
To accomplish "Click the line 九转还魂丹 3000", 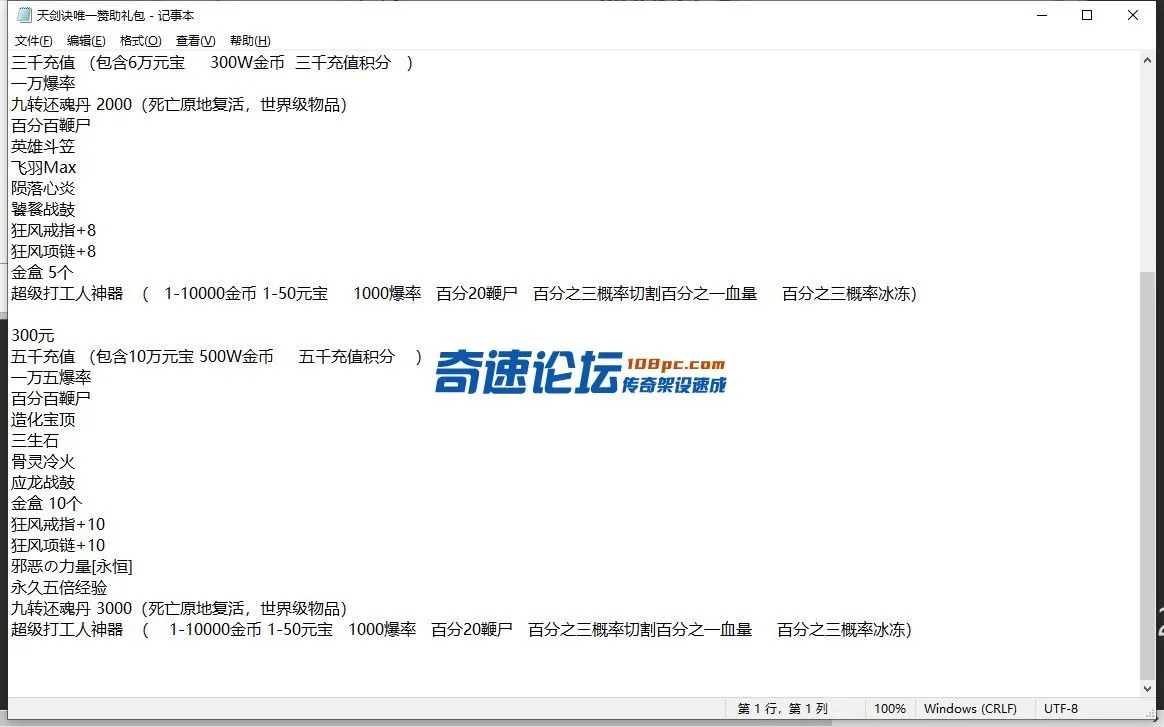I will pos(179,608).
